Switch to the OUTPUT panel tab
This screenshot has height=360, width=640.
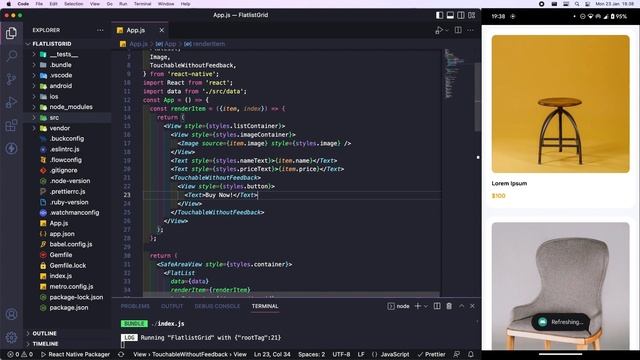172,306
